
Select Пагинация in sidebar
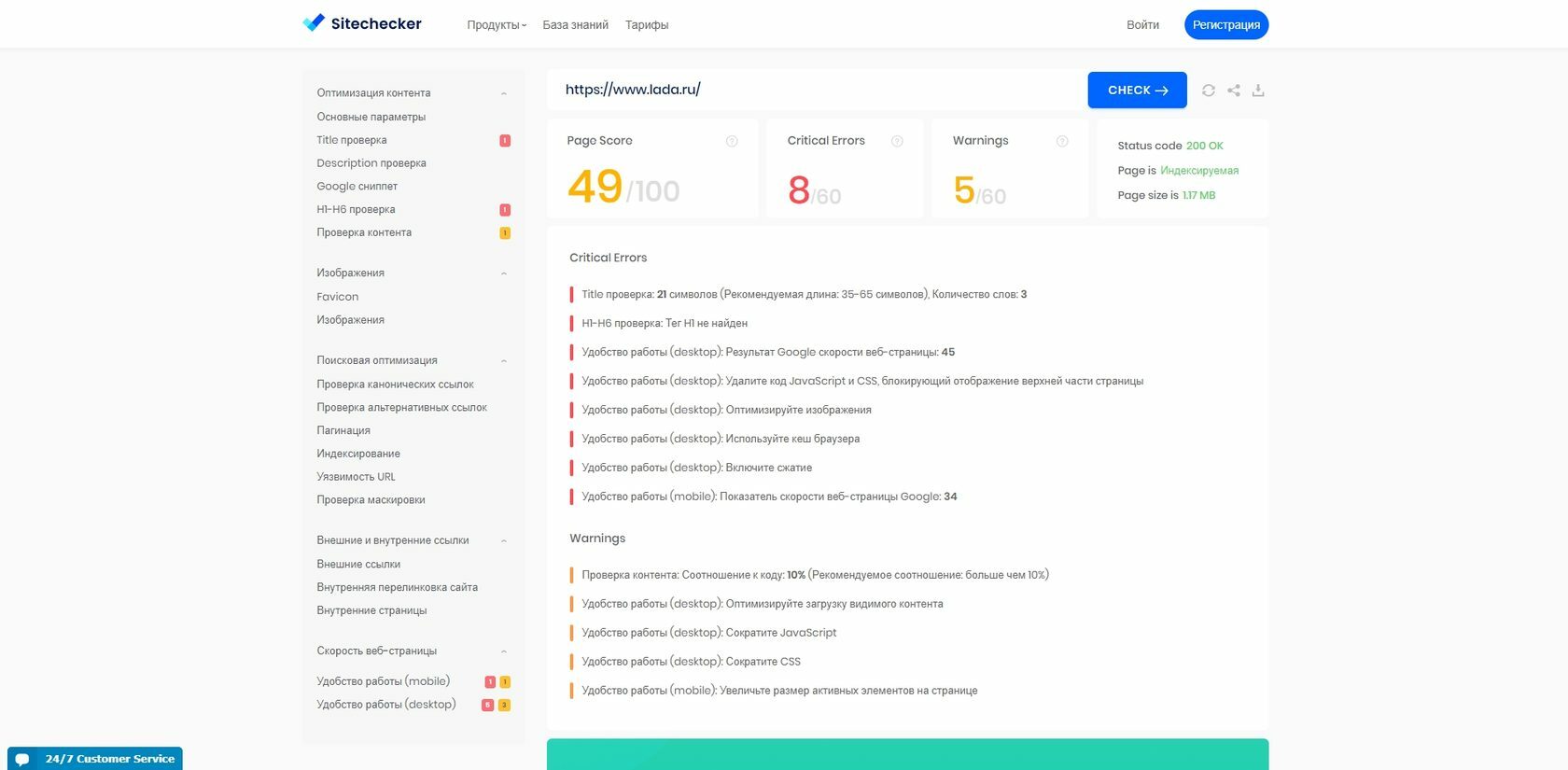343,430
